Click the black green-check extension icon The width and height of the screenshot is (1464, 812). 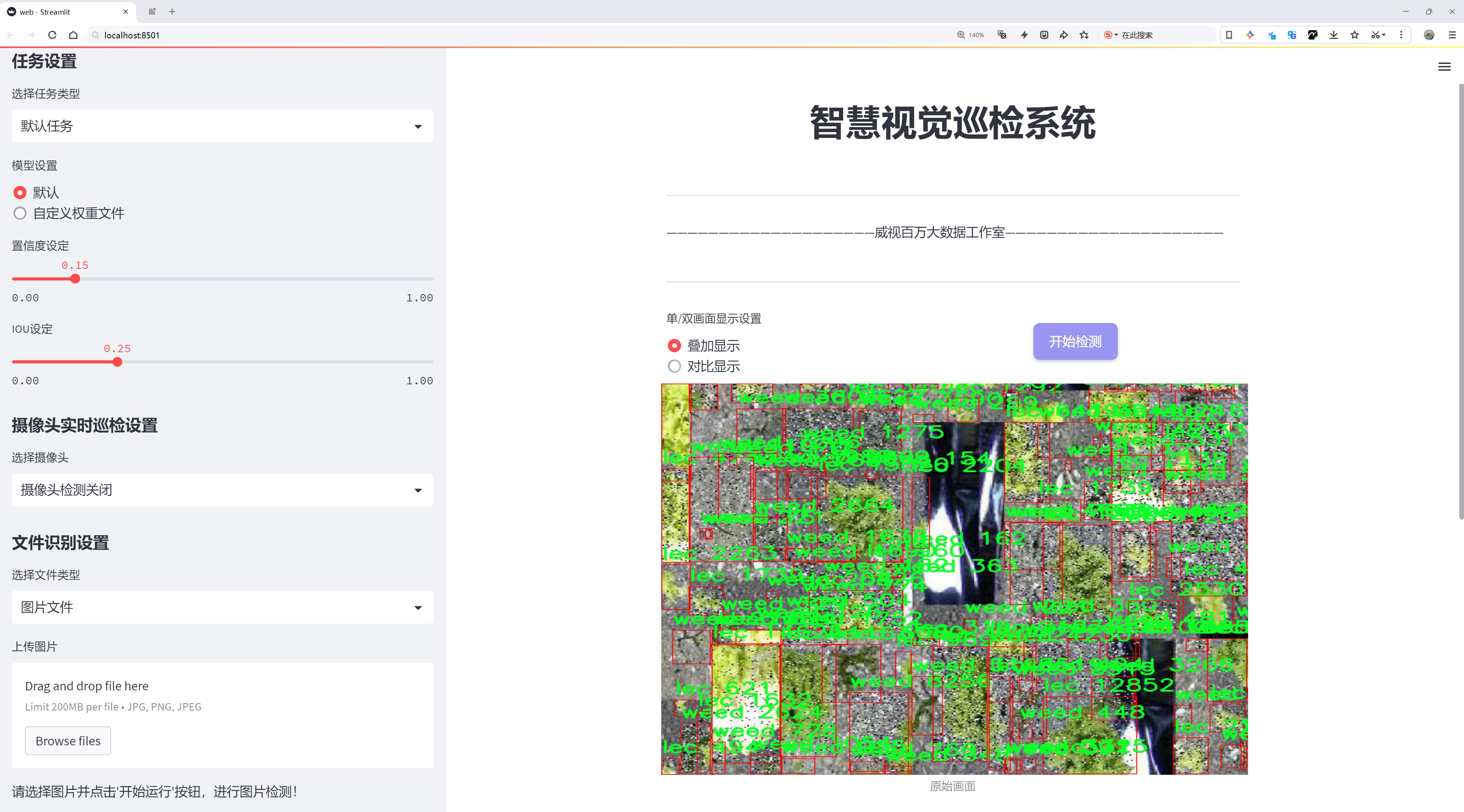click(x=1313, y=35)
